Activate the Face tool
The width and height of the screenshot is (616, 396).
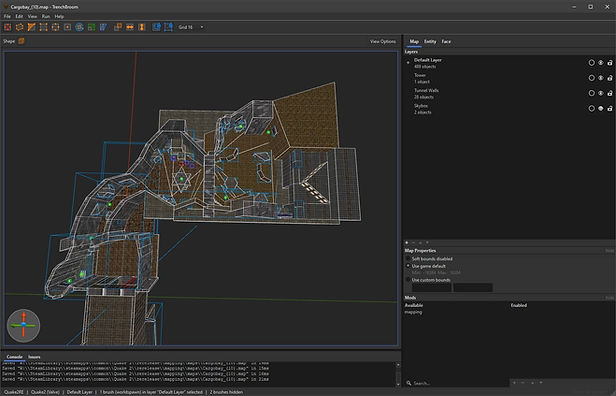[67, 27]
